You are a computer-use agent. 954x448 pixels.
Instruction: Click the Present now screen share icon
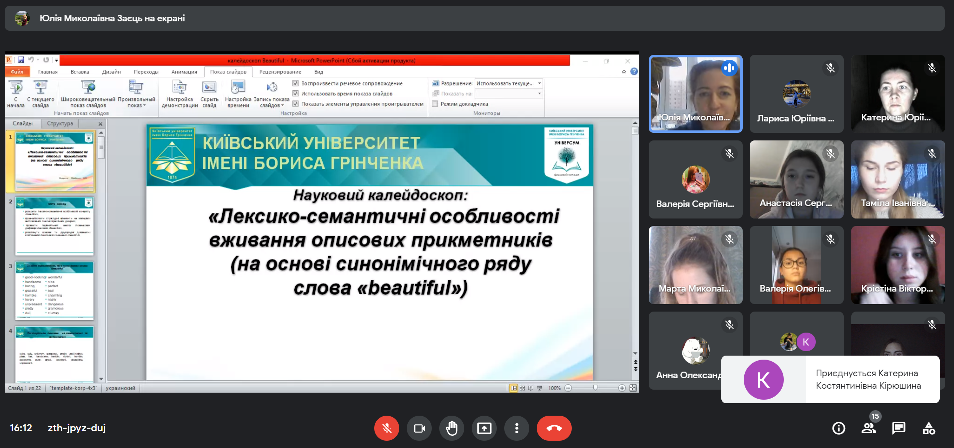click(484, 427)
